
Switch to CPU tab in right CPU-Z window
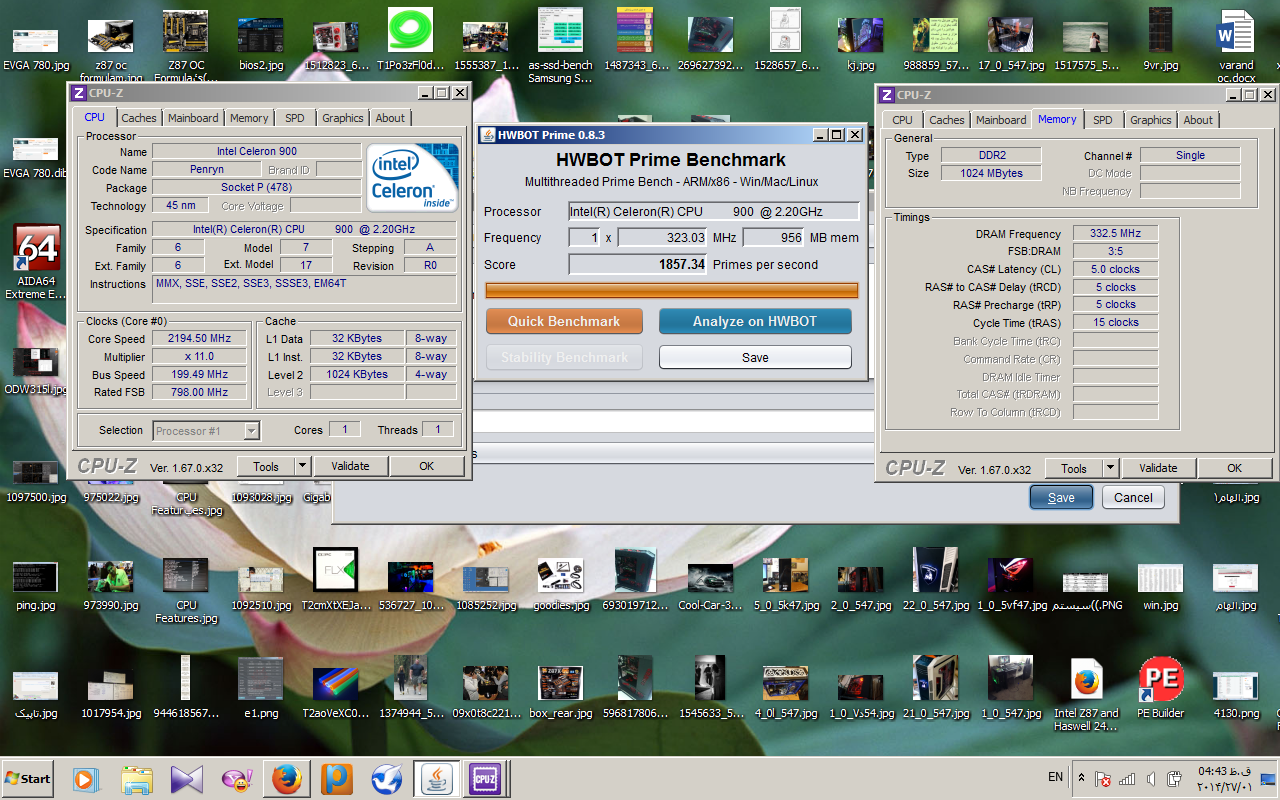coord(903,120)
